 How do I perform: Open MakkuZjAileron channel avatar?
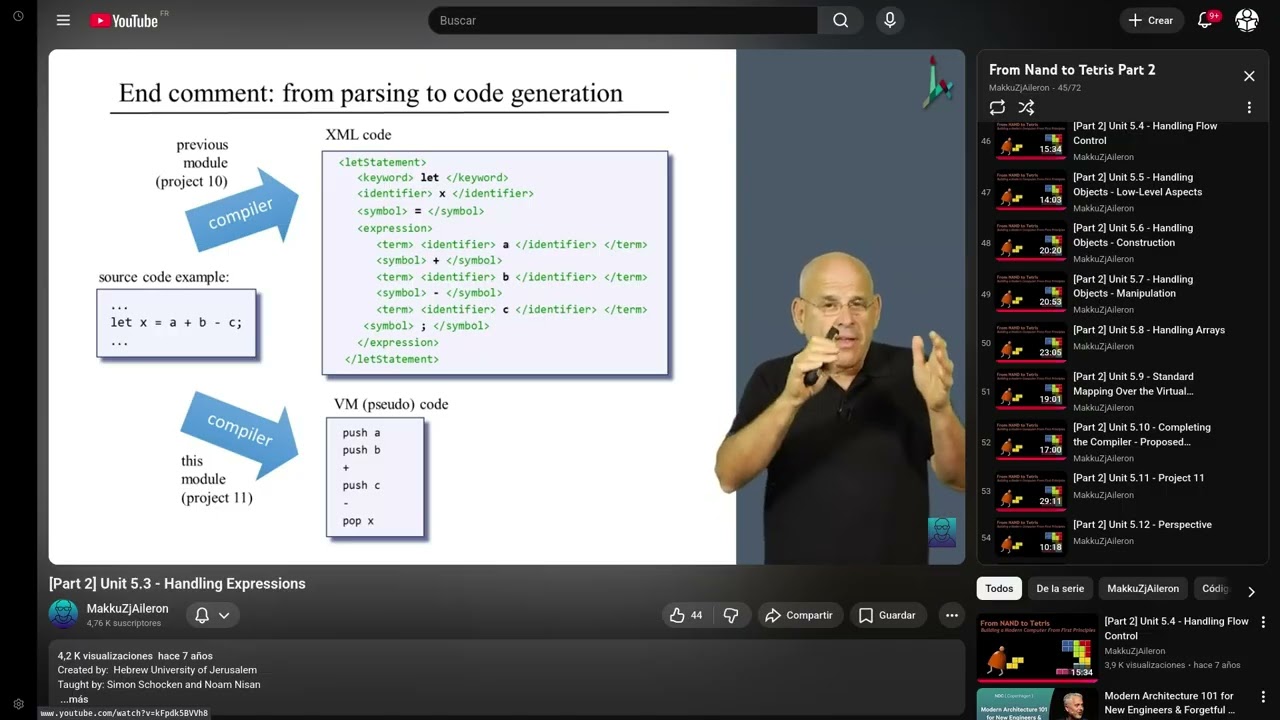[63, 614]
